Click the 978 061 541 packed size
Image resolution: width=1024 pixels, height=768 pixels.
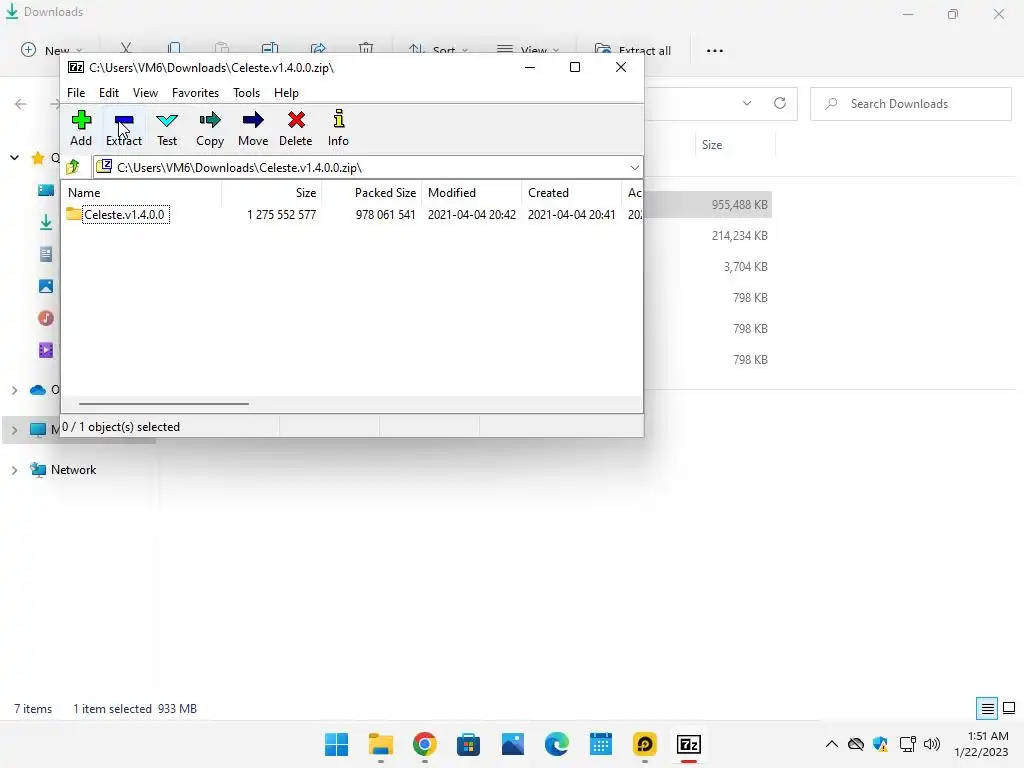pyautogui.click(x=385, y=215)
